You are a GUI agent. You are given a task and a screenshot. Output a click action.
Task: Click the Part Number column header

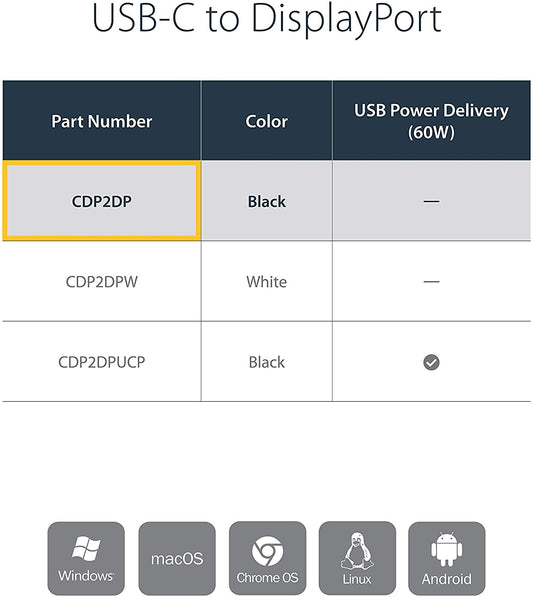point(102,121)
